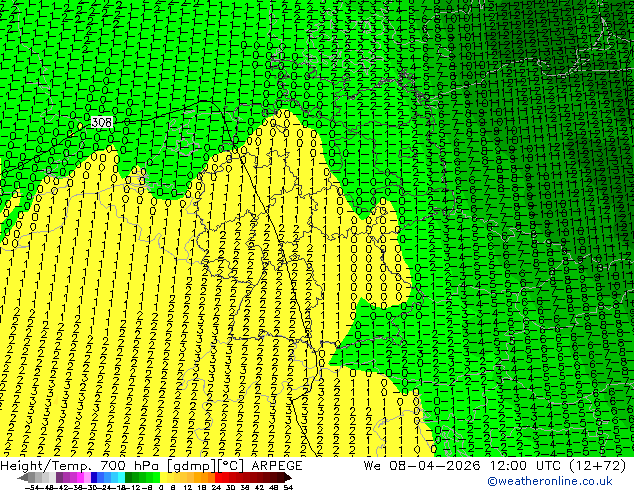Click the '24' legend value
634x490 pixels.
click(216, 487)
